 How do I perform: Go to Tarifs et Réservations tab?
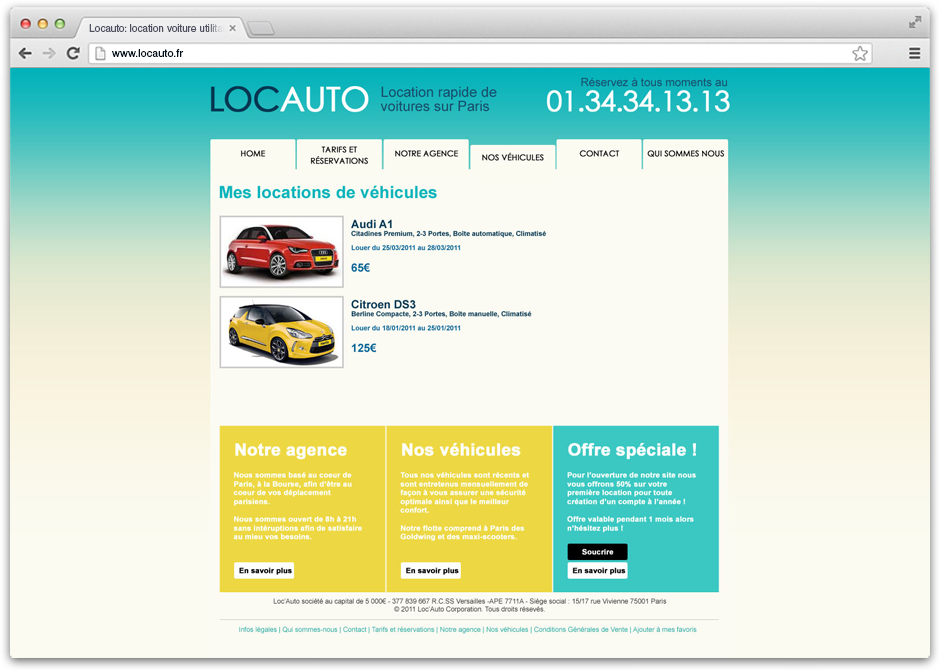coord(339,155)
